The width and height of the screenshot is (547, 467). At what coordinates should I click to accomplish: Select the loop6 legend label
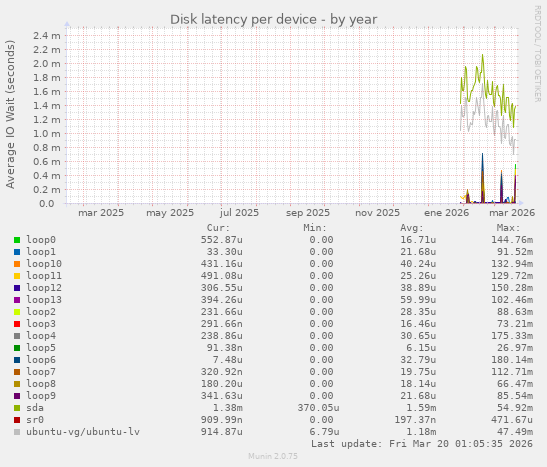(x=41, y=360)
